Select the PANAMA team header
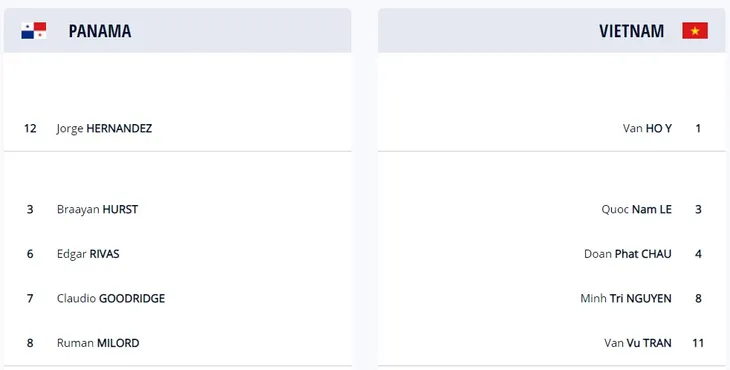The image size is (730, 370). (x=100, y=31)
